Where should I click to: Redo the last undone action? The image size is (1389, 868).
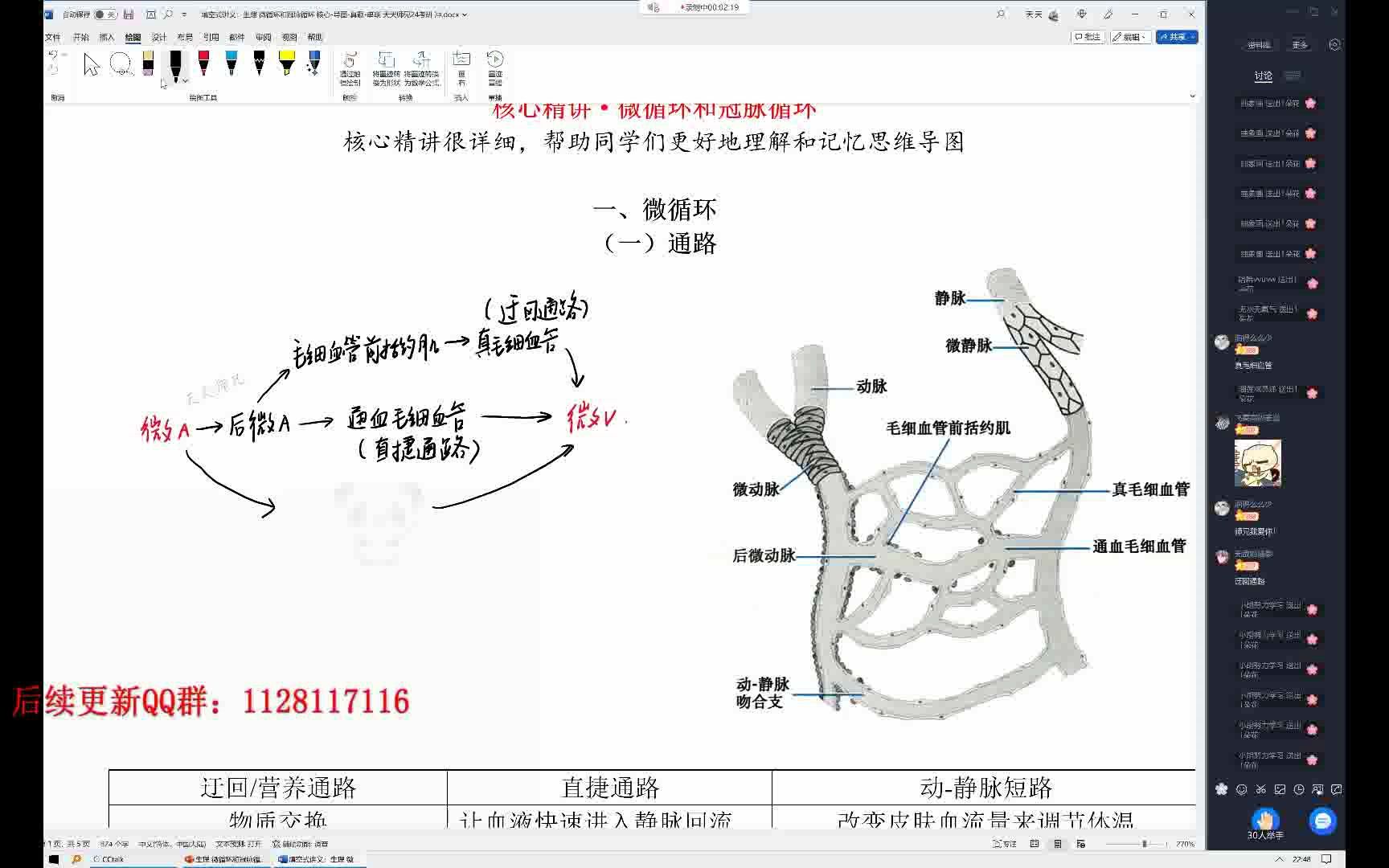click(53, 69)
